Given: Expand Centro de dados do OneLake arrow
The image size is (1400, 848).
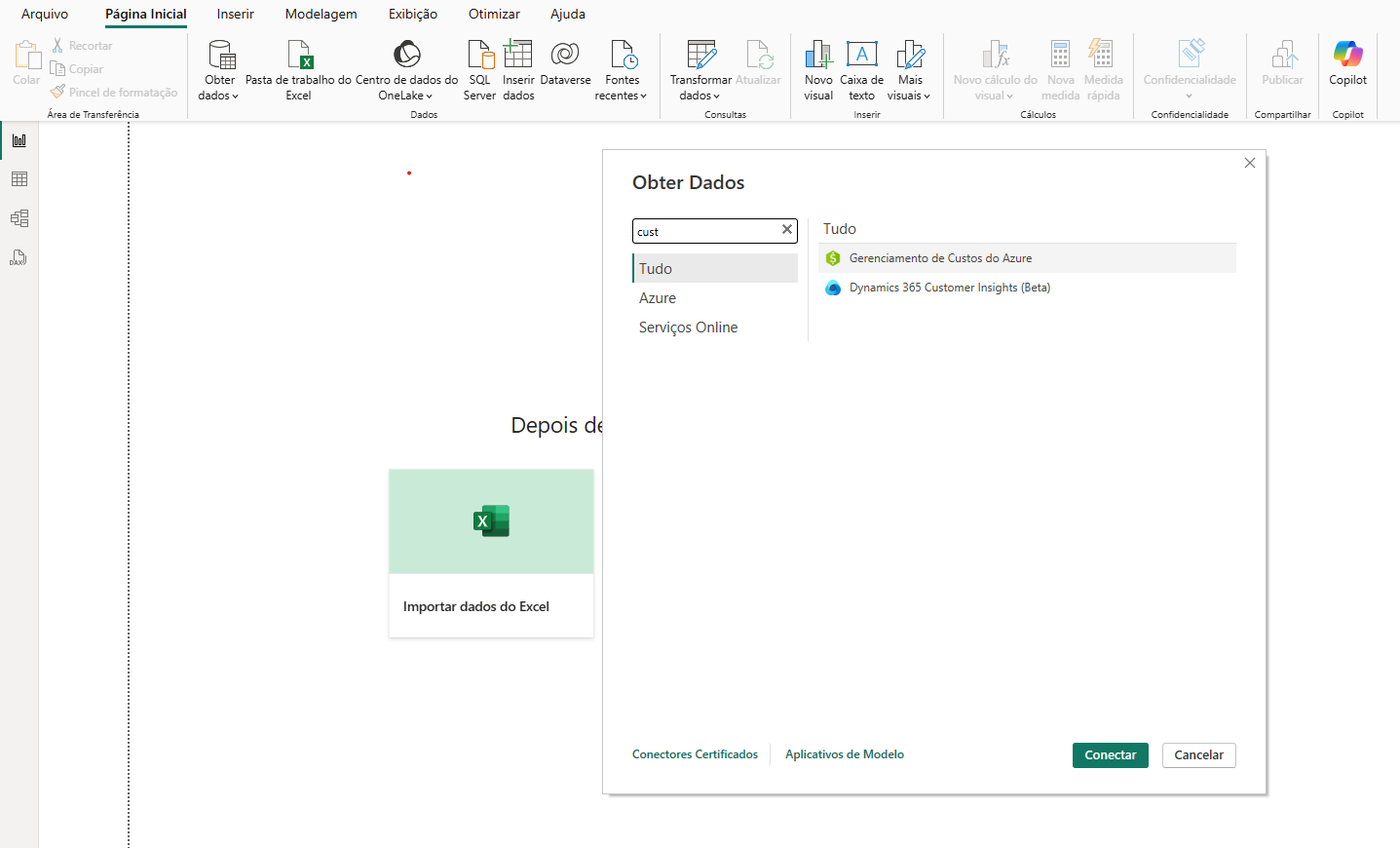Looking at the screenshot, I should coord(429,96).
